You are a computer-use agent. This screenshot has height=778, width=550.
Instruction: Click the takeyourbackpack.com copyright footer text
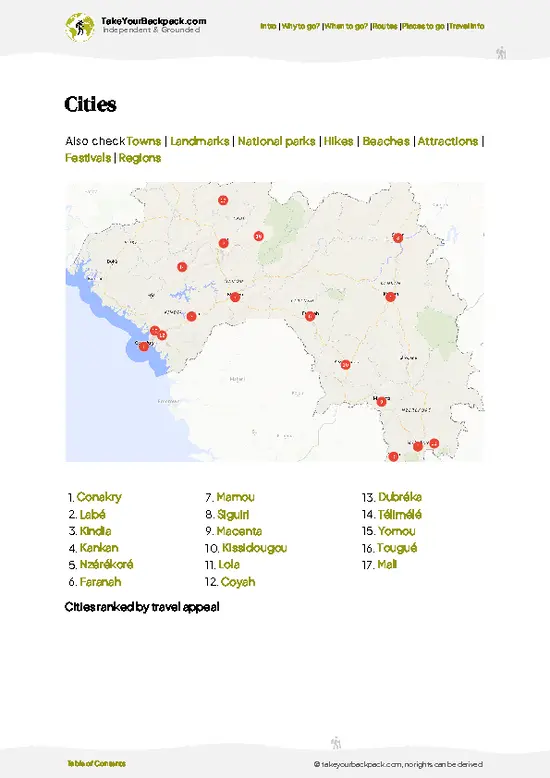(398, 765)
